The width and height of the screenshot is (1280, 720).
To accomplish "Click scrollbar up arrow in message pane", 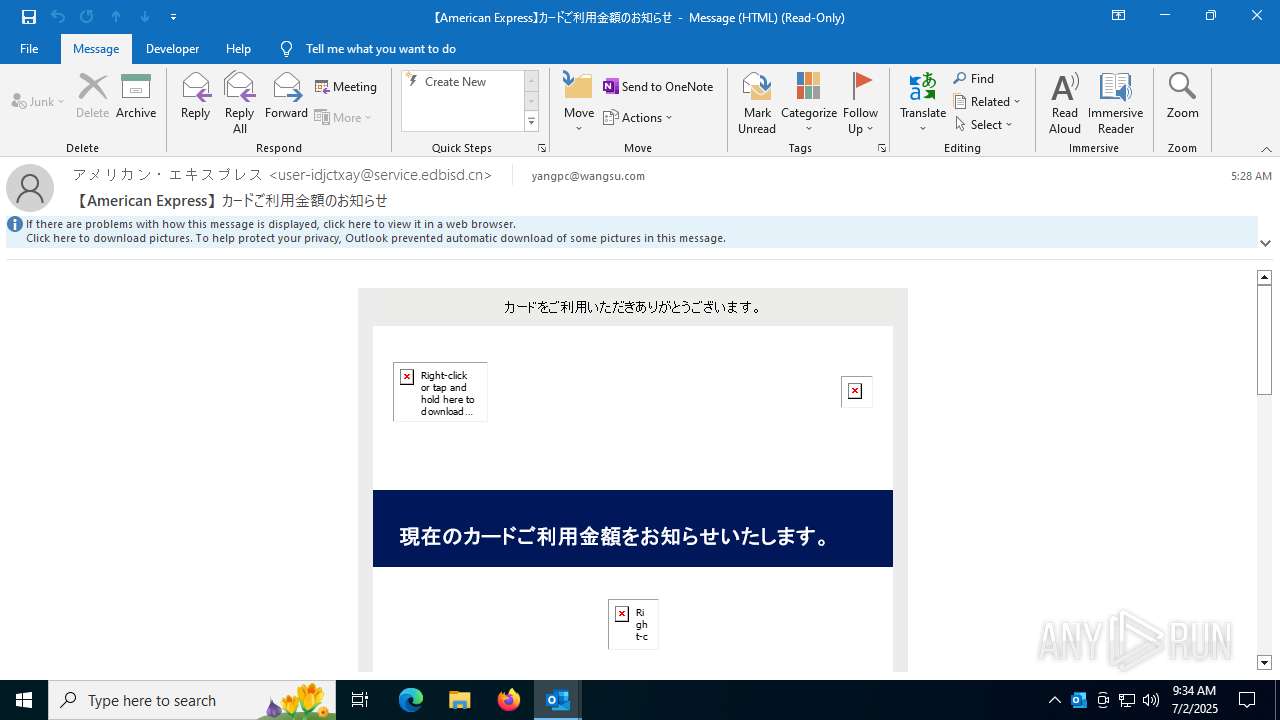I will [x=1265, y=277].
